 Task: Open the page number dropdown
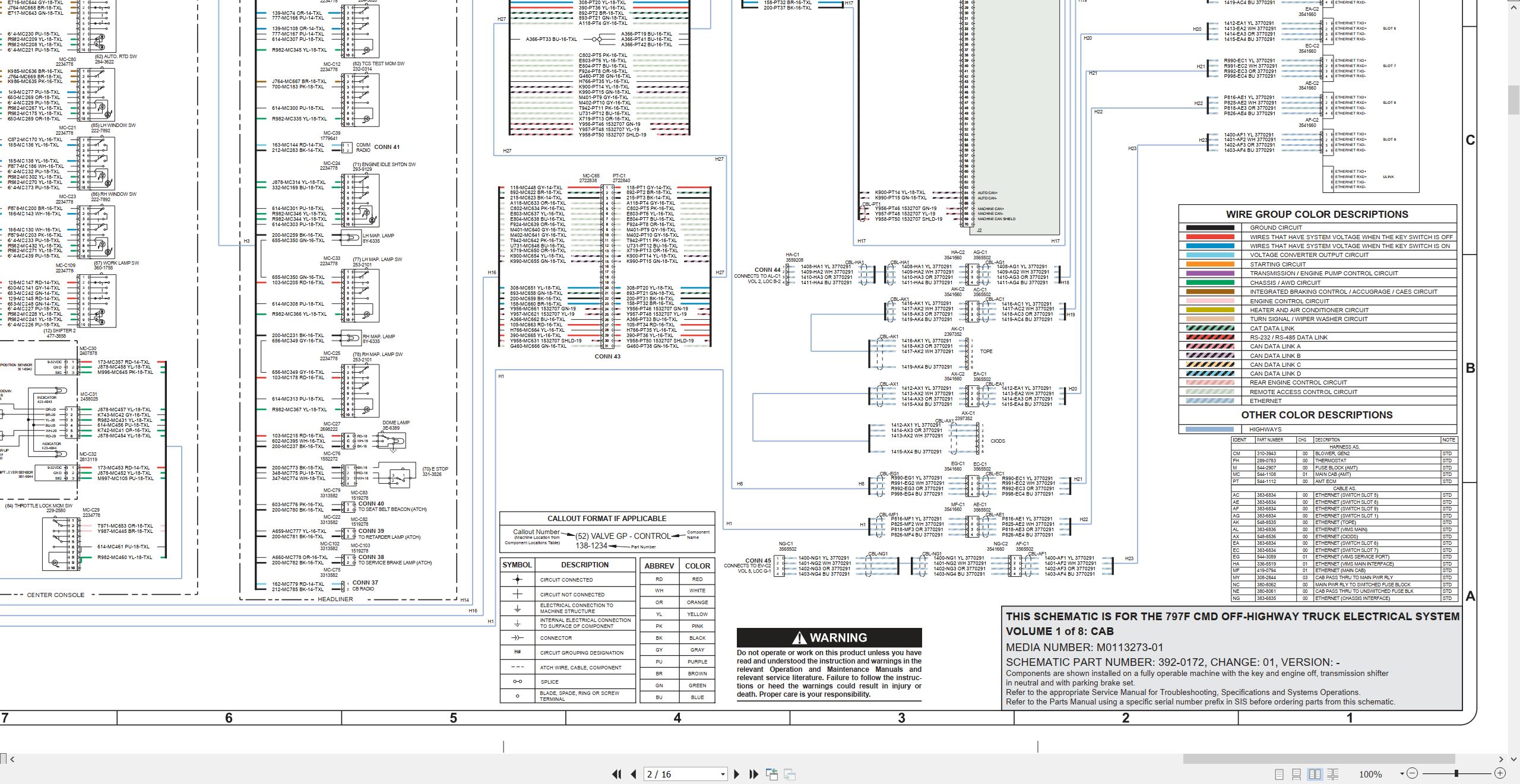point(723,774)
